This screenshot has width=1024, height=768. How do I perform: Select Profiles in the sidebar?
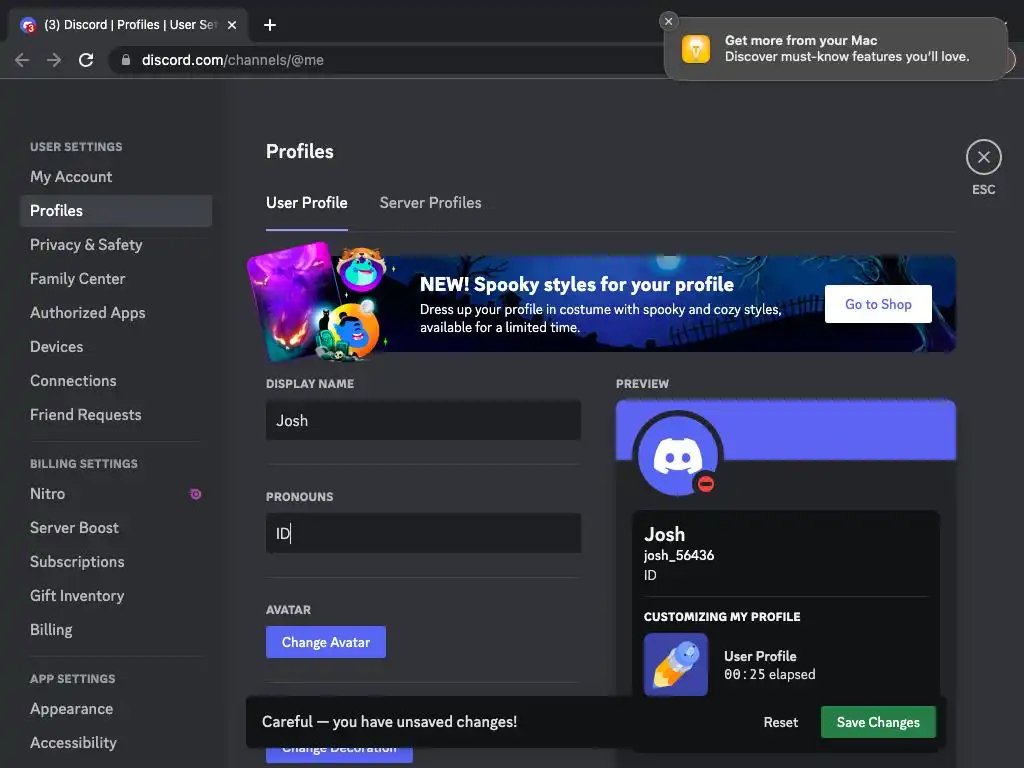coord(116,211)
